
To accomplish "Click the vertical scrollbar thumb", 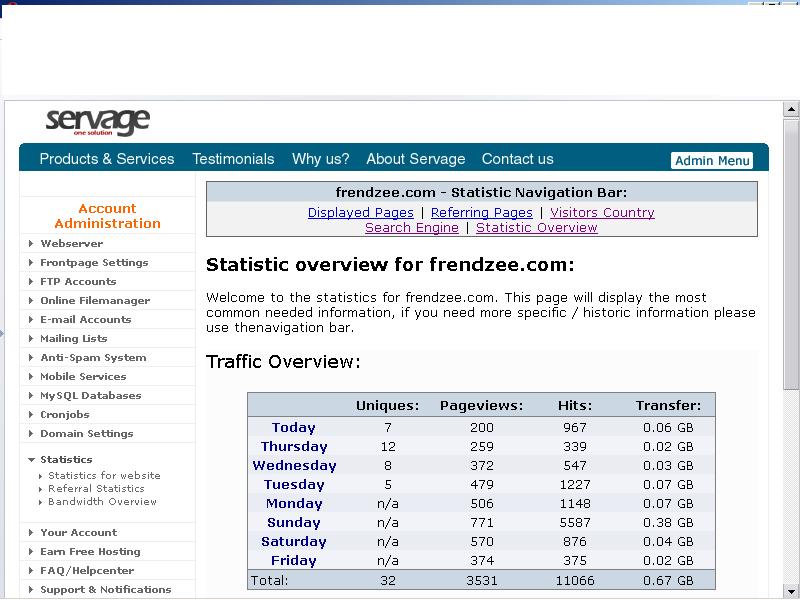I will coord(791,250).
